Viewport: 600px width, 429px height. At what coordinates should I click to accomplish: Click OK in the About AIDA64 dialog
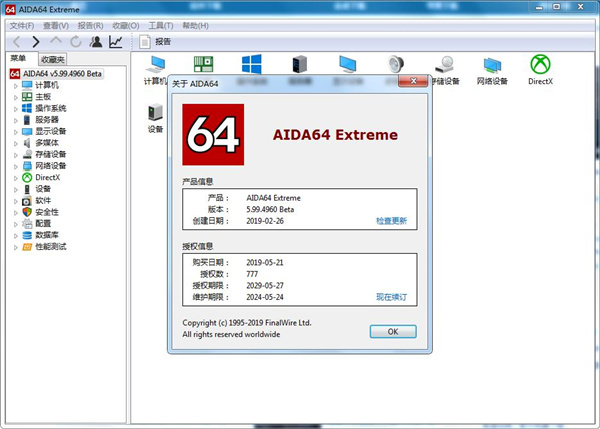tap(393, 331)
